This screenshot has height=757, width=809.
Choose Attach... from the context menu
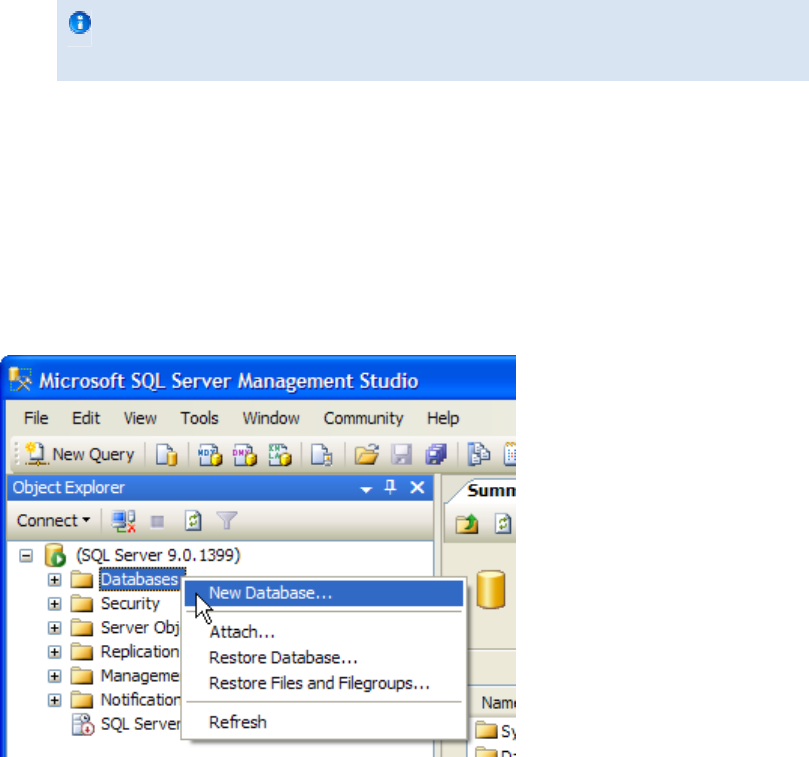tap(323, 632)
